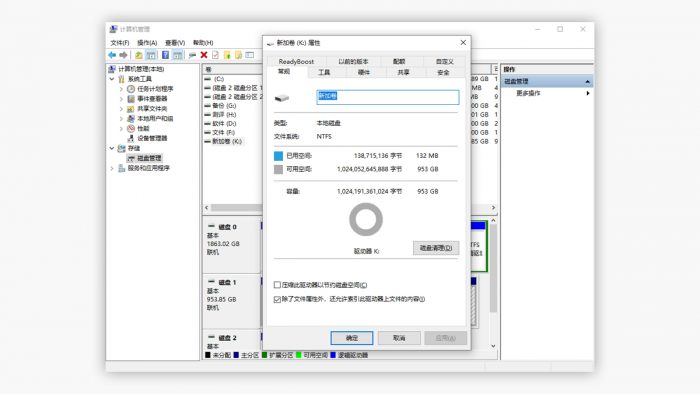Viewport: 700px width, 394px height.
Task: Click the drive usage donut chart
Action: click(x=366, y=220)
